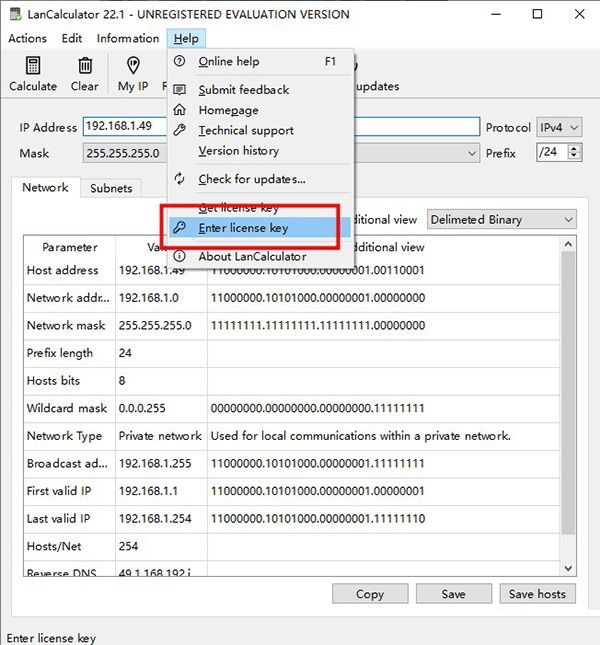600x645 pixels.
Task: Select the First valid IP row
Action: [x=292, y=491]
